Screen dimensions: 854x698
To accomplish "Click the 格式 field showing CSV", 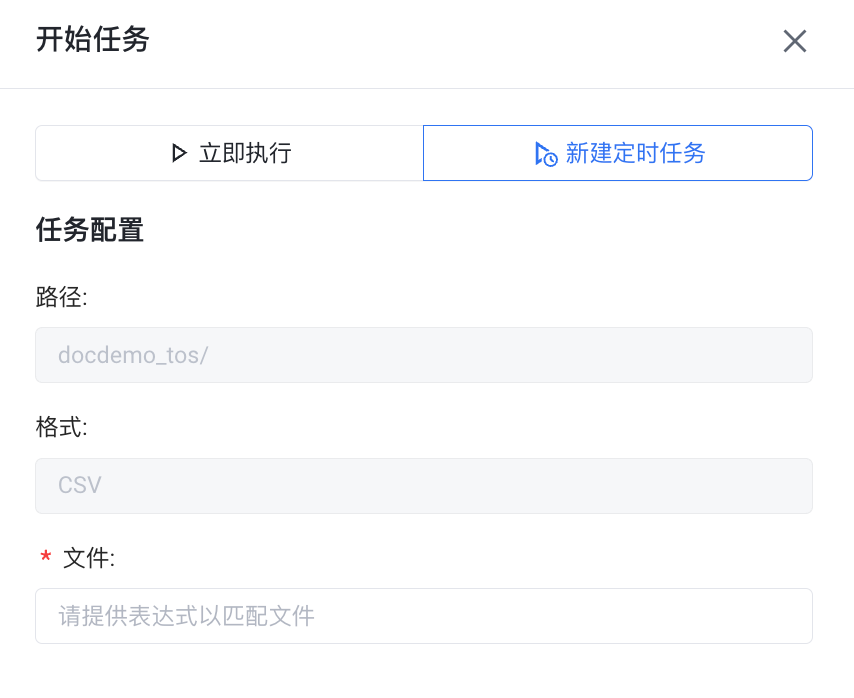I will pyautogui.click(x=423, y=486).
